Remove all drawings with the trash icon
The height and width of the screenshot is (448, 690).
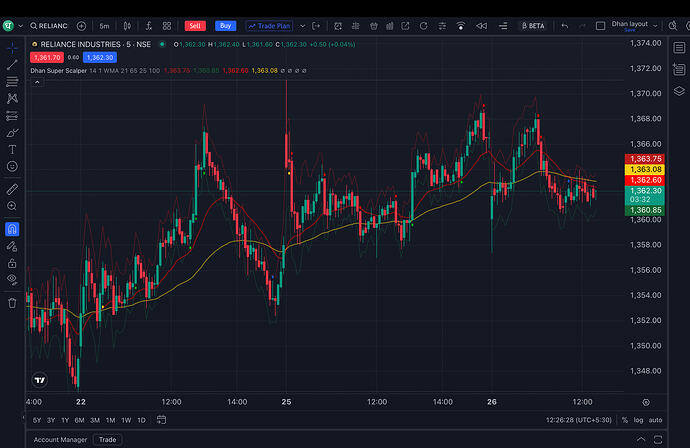click(x=12, y=303)
